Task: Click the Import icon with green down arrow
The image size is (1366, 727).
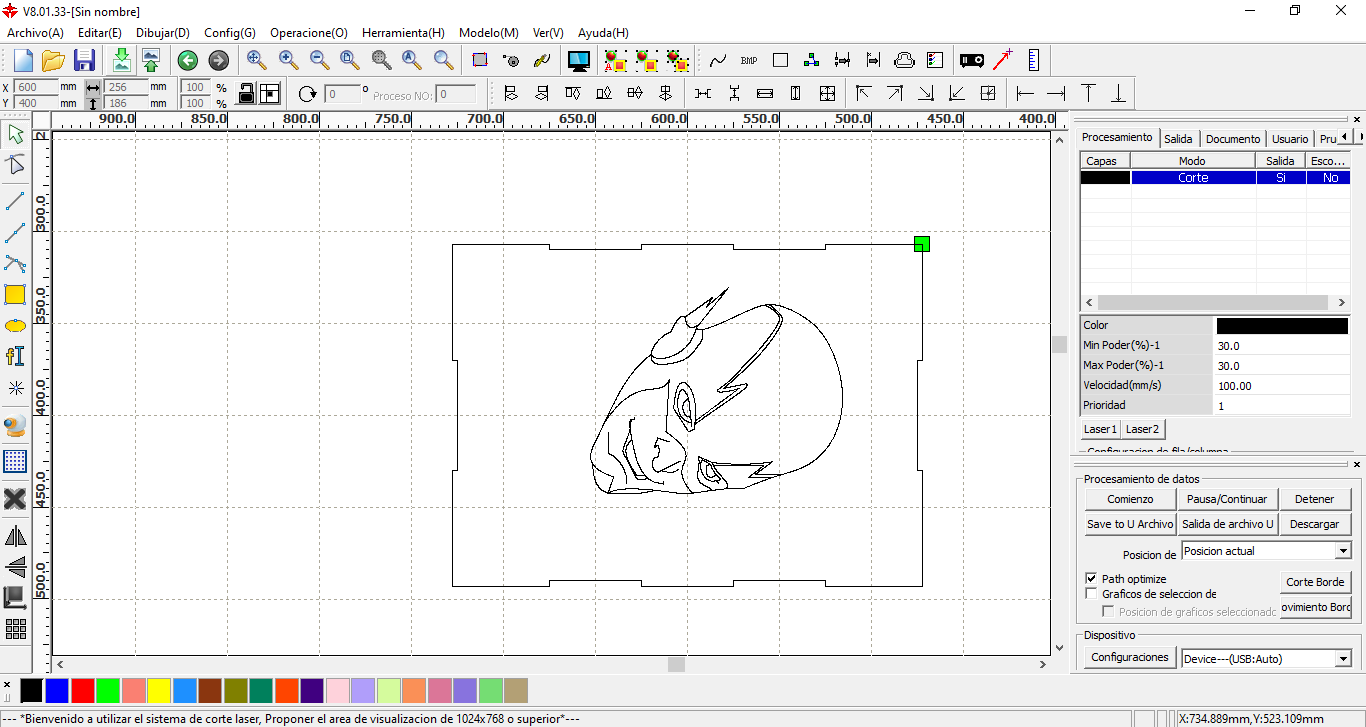Action: click(x=121, y=60)
